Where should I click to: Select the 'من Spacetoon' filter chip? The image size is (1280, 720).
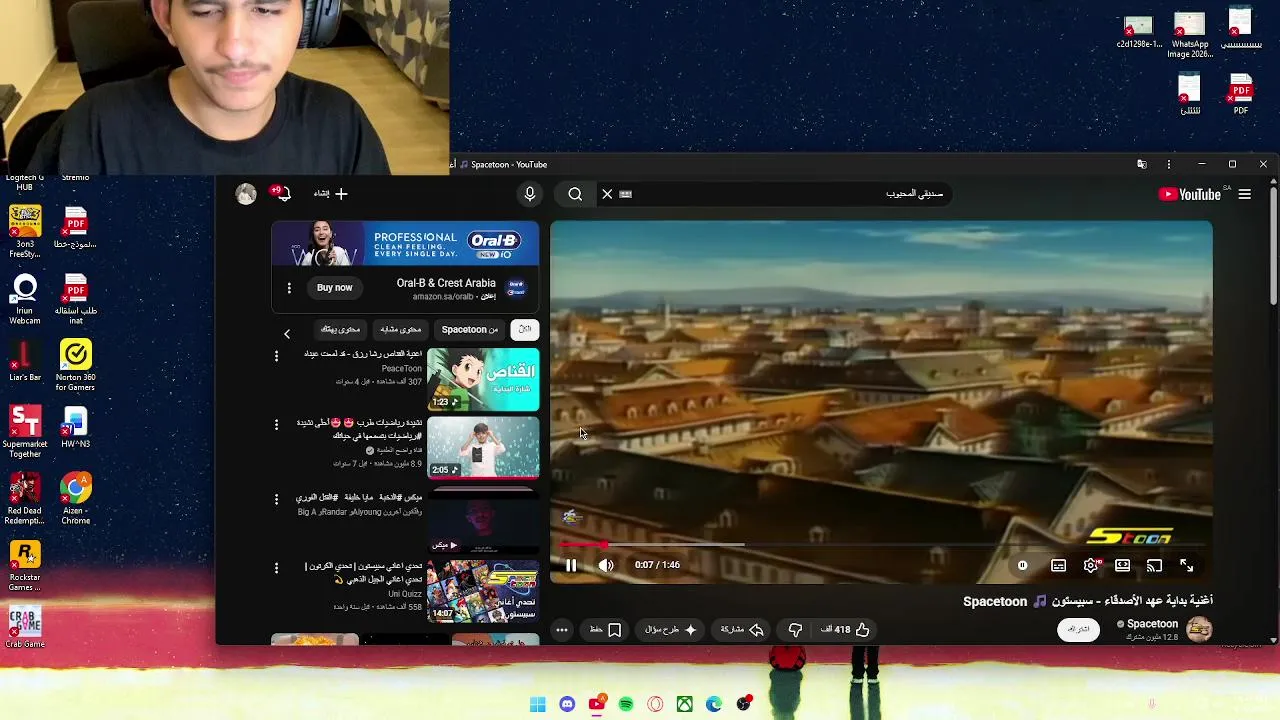(470, 329)
